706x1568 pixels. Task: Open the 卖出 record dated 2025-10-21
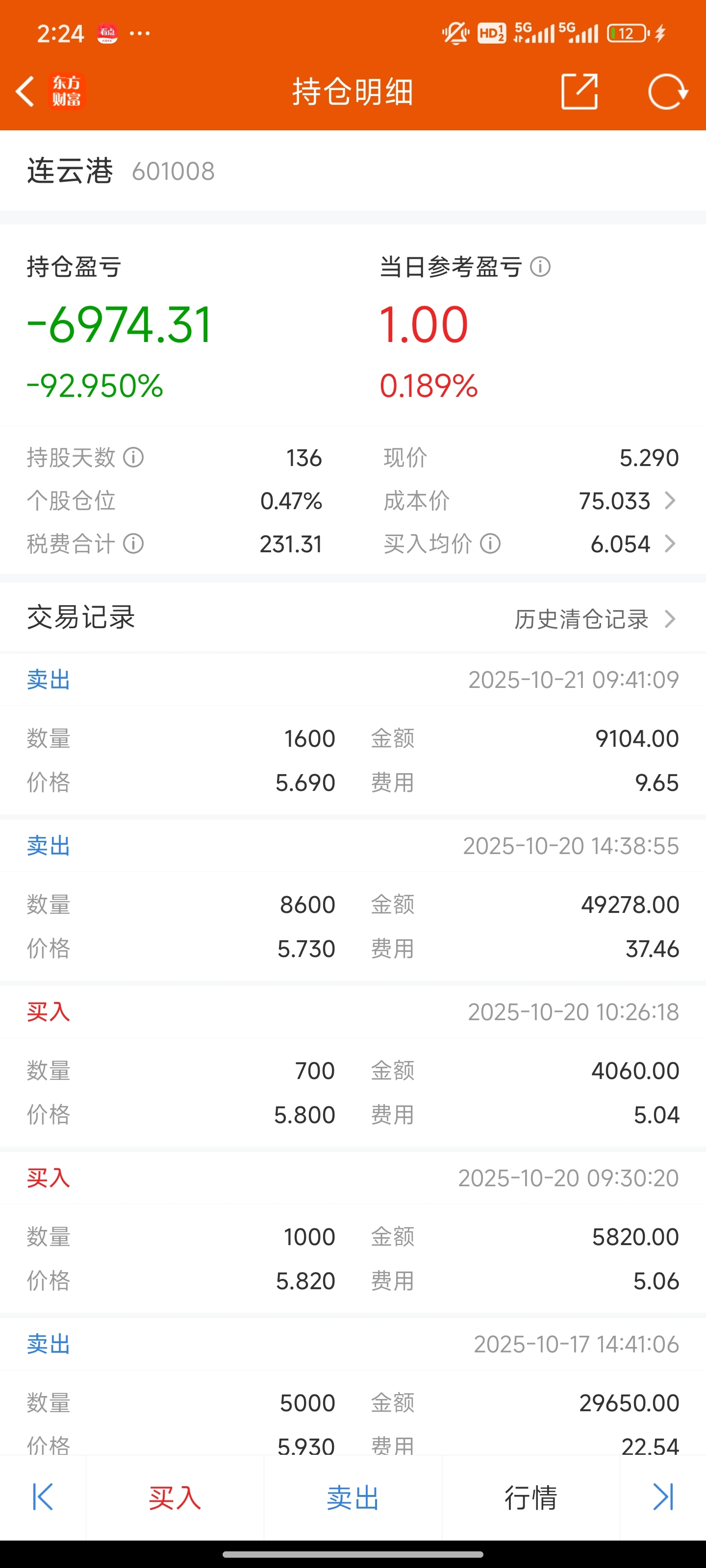pyautogui.click(x=353, y=735)
